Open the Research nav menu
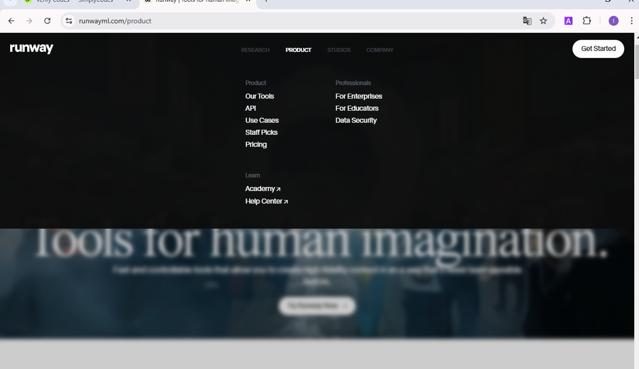The height and width of the screenshot is (369, 639). coord(255,50)
